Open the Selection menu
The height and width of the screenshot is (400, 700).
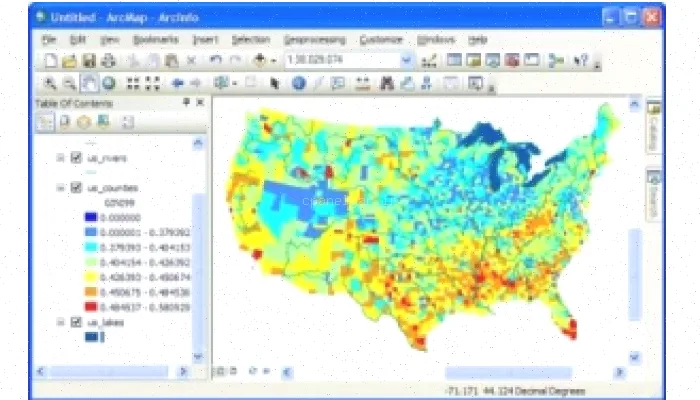(251, 40)
